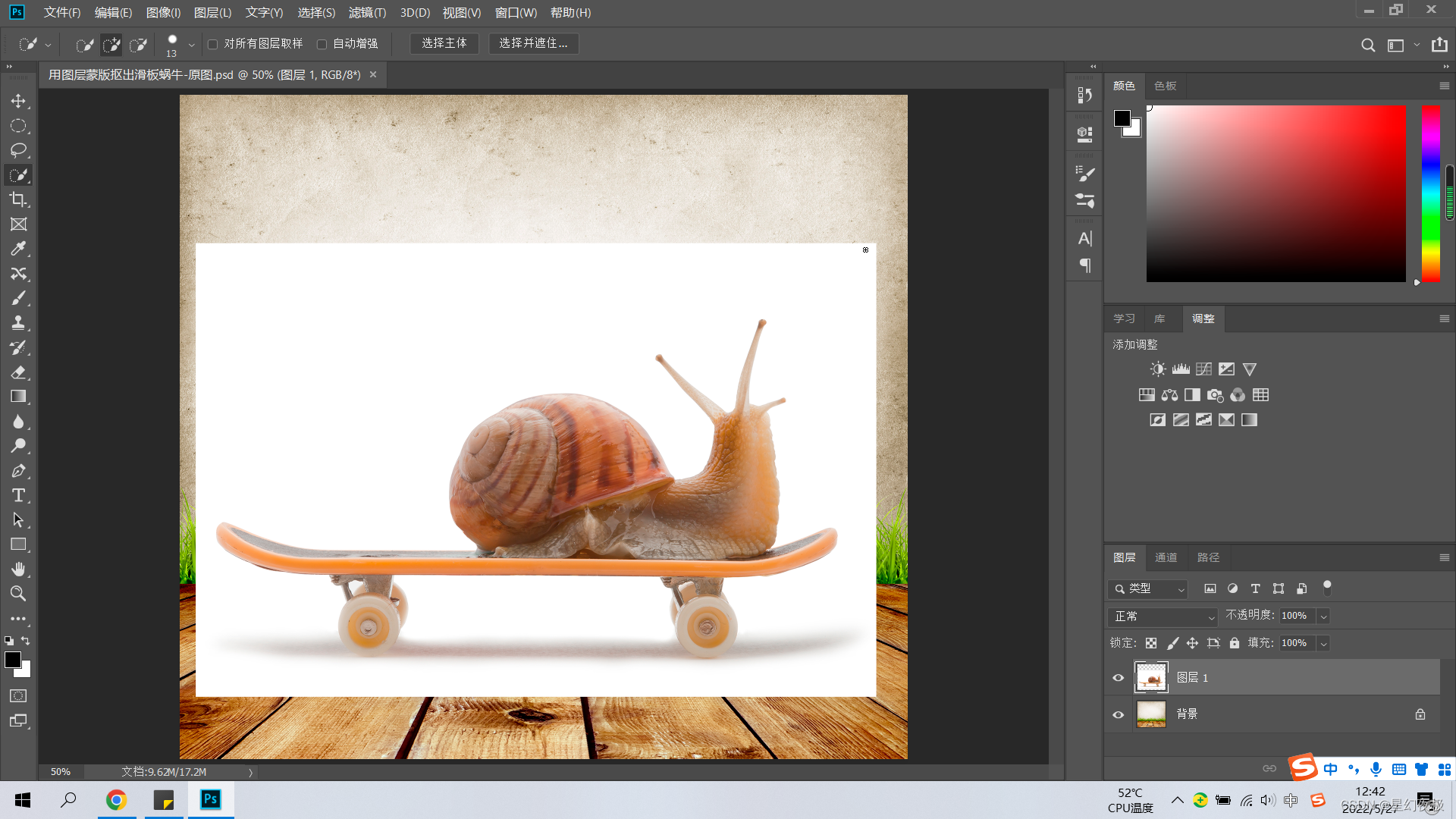The width and height of the screenshot is (1456, 819).
Task: Select the Eyedropper tool
Action: [x=18, y=249]
